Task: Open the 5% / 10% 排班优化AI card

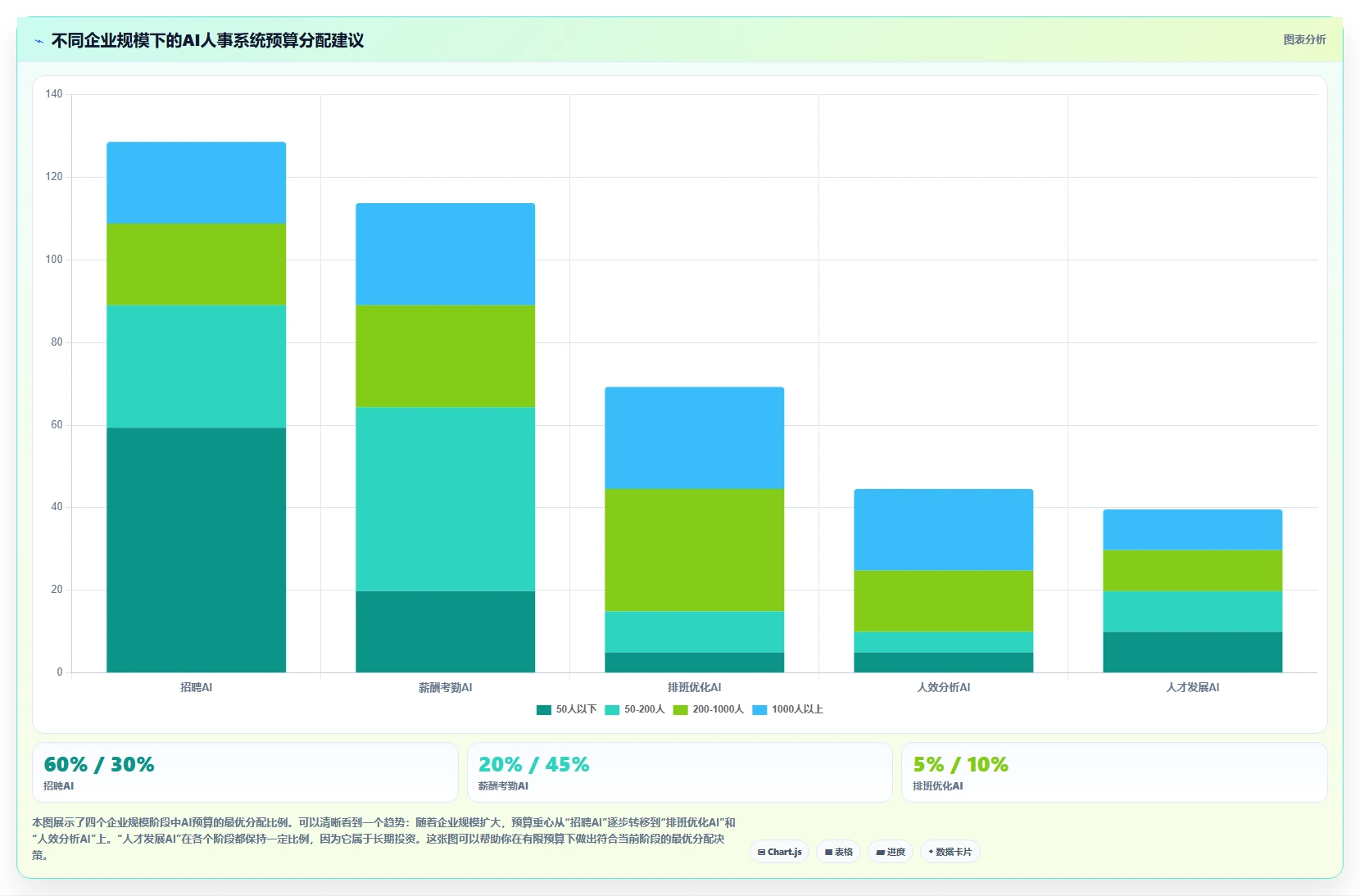Action: click(1114, 772)
